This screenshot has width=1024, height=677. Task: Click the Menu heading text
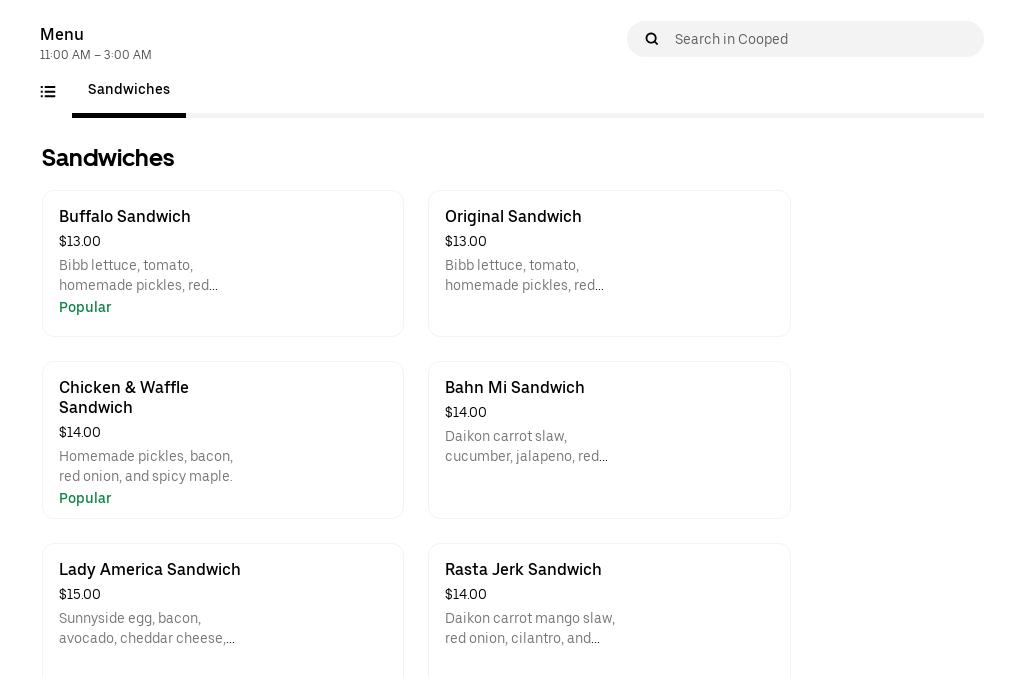point(62,35)
